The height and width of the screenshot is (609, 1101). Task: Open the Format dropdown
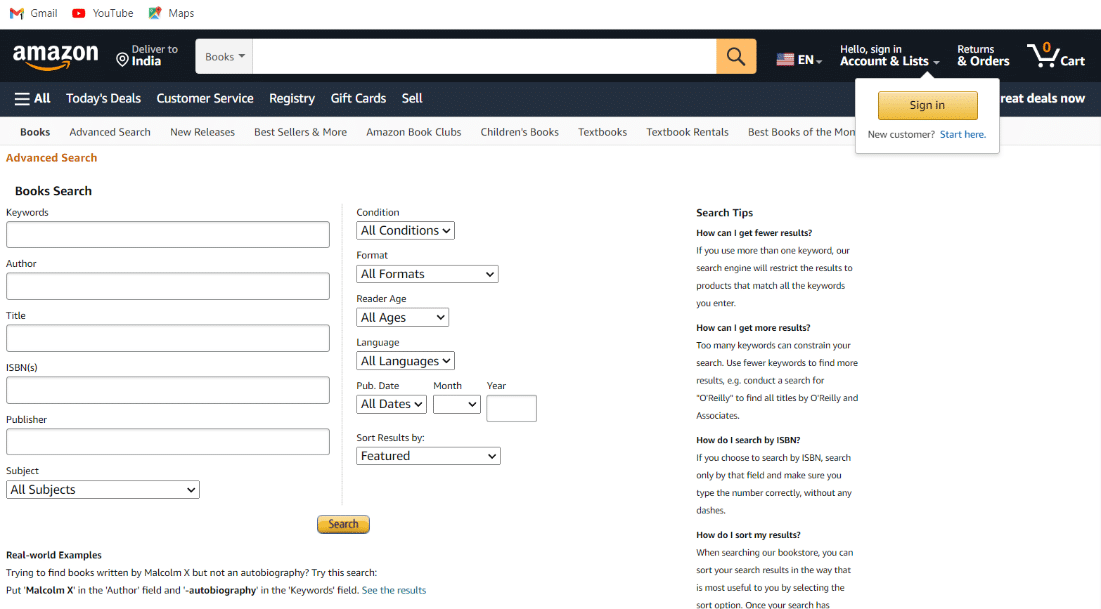[x=427, y=274]
